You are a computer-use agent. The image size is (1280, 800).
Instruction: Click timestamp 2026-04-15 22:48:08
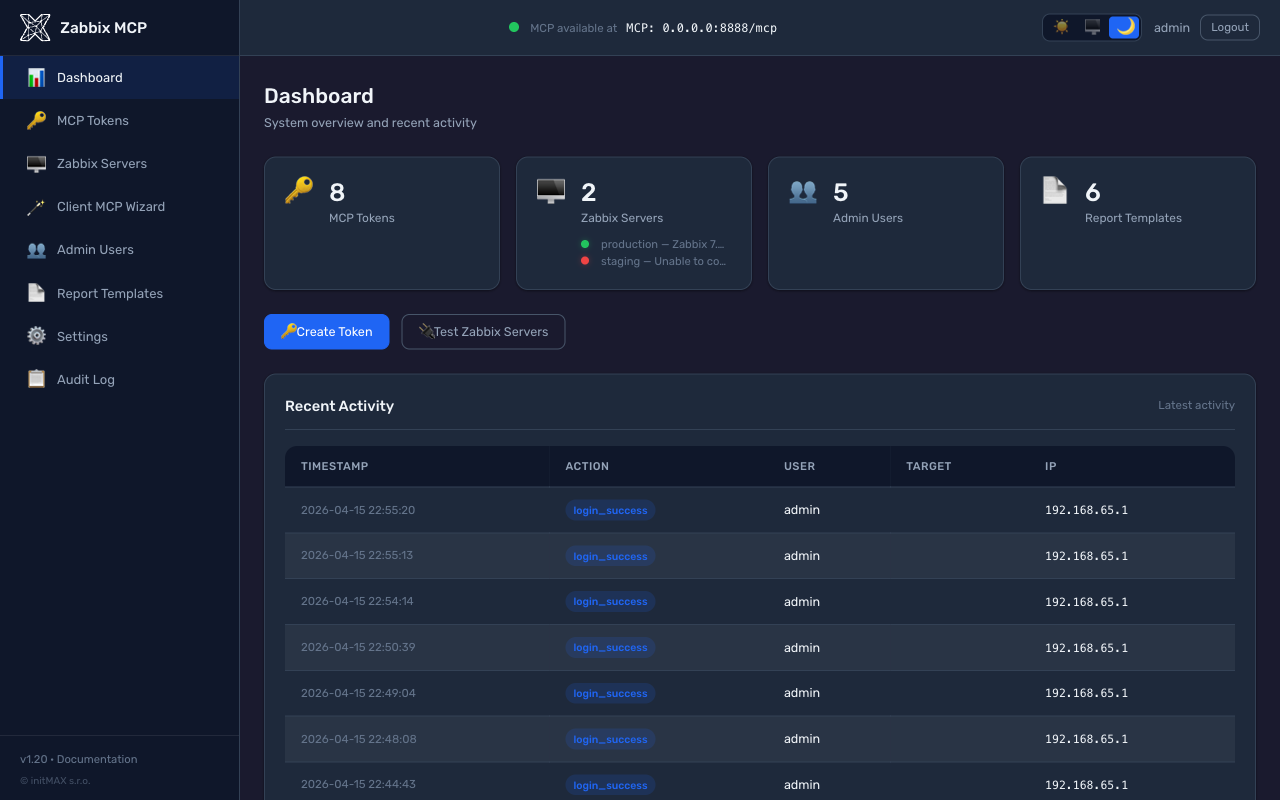click(x=358, y=739)
